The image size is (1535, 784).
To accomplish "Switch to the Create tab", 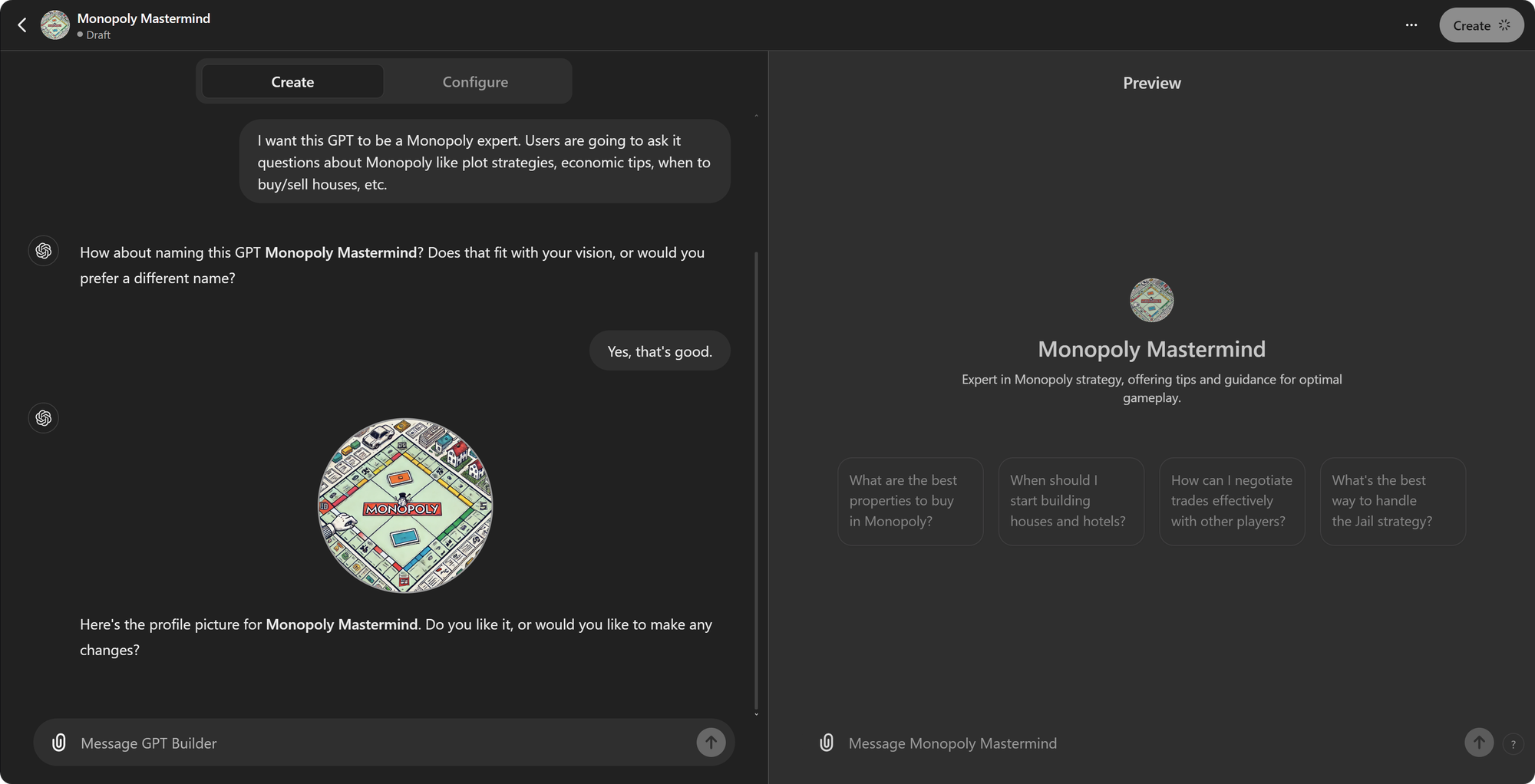I will pos(292,81).
